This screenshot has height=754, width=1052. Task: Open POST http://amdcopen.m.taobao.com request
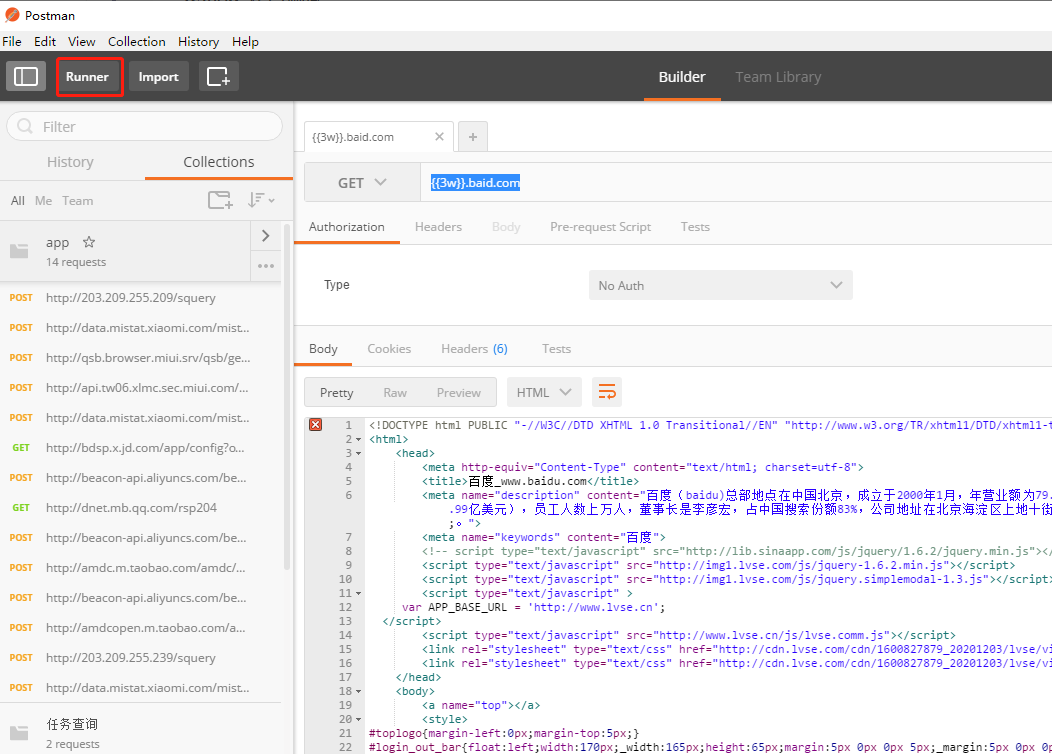pos(141,628)
